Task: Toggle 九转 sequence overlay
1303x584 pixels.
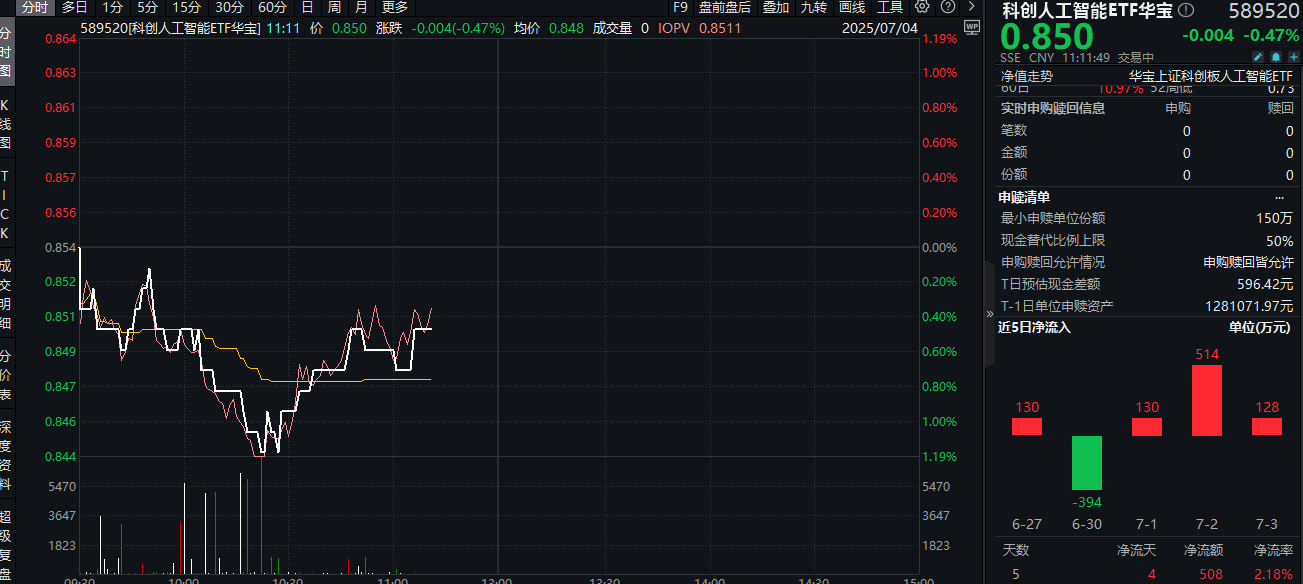Action: (x=813, y=7)
